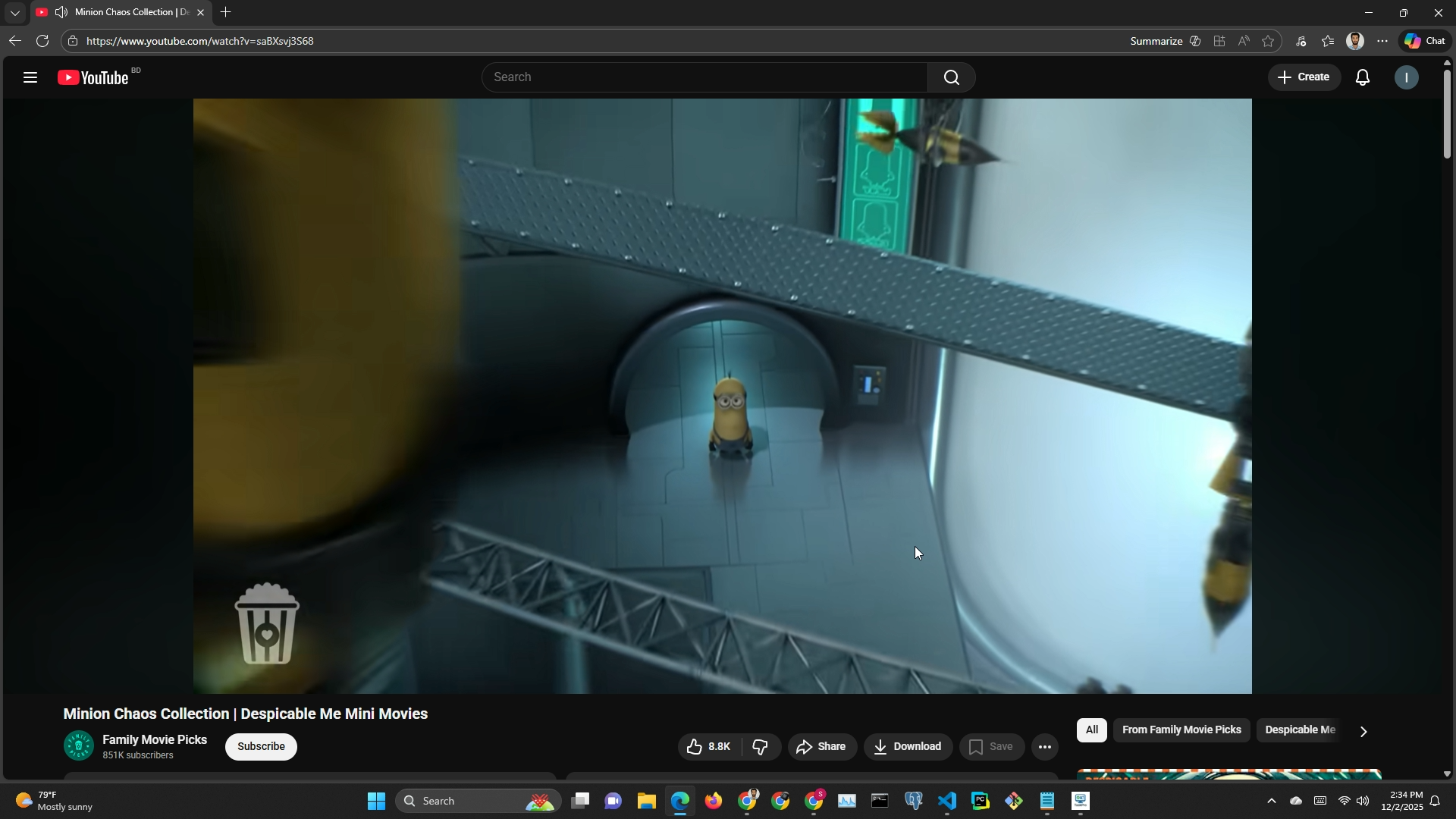Viewport: 1456px width, 819px height.
Task: Add page to favorites star icon
Action: 1268,41
